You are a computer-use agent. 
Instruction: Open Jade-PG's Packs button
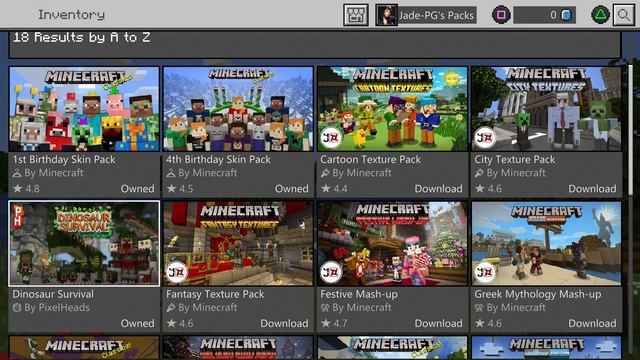426,15
